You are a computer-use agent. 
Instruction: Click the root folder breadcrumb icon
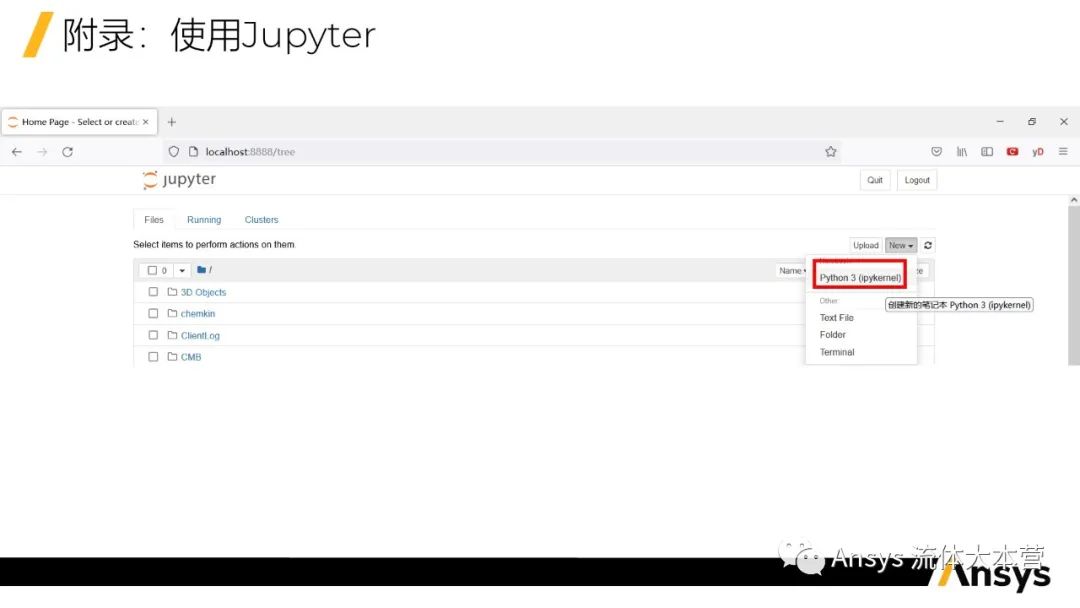(201, 270)
